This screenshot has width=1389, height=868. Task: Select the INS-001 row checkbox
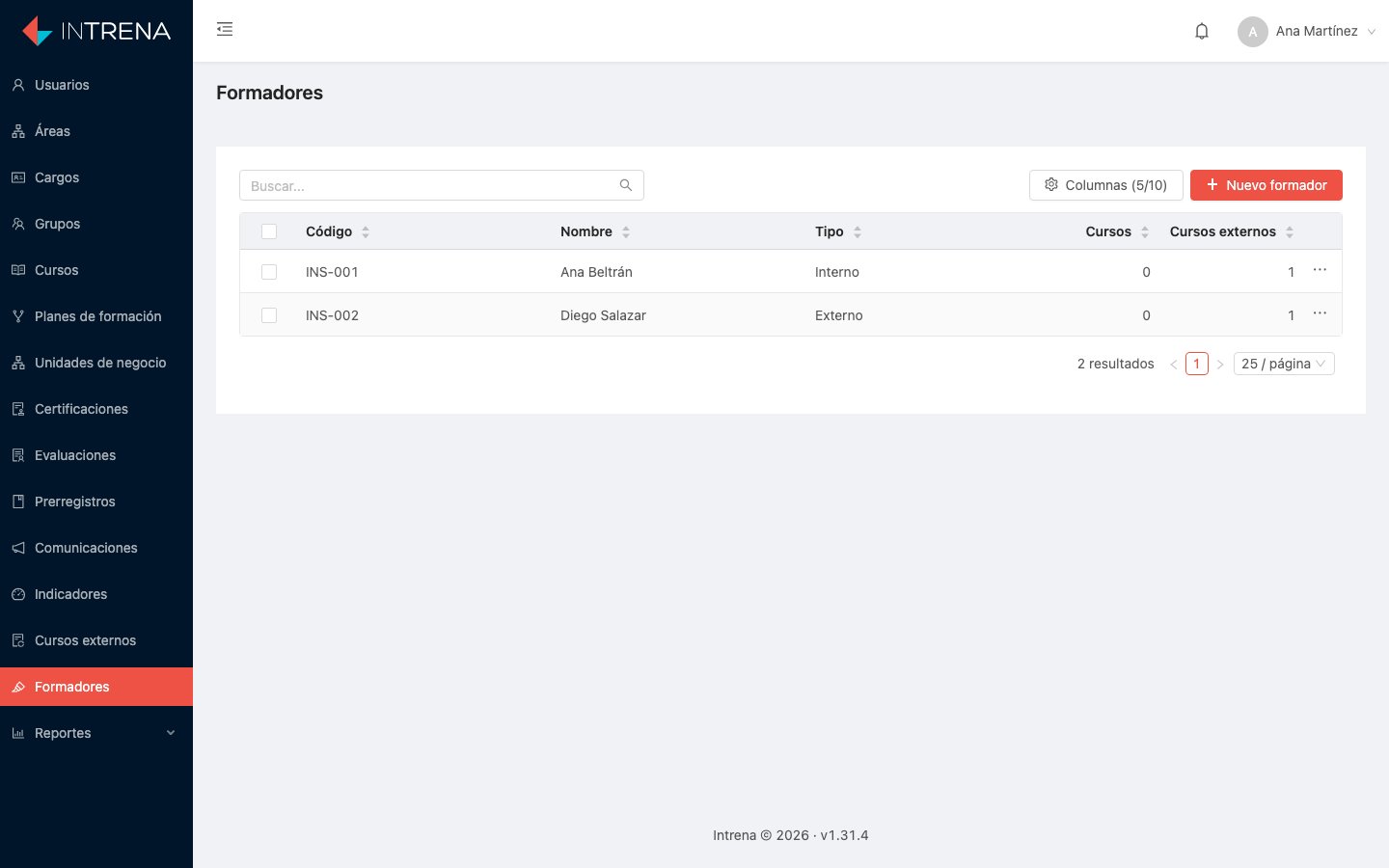[269, 272]
